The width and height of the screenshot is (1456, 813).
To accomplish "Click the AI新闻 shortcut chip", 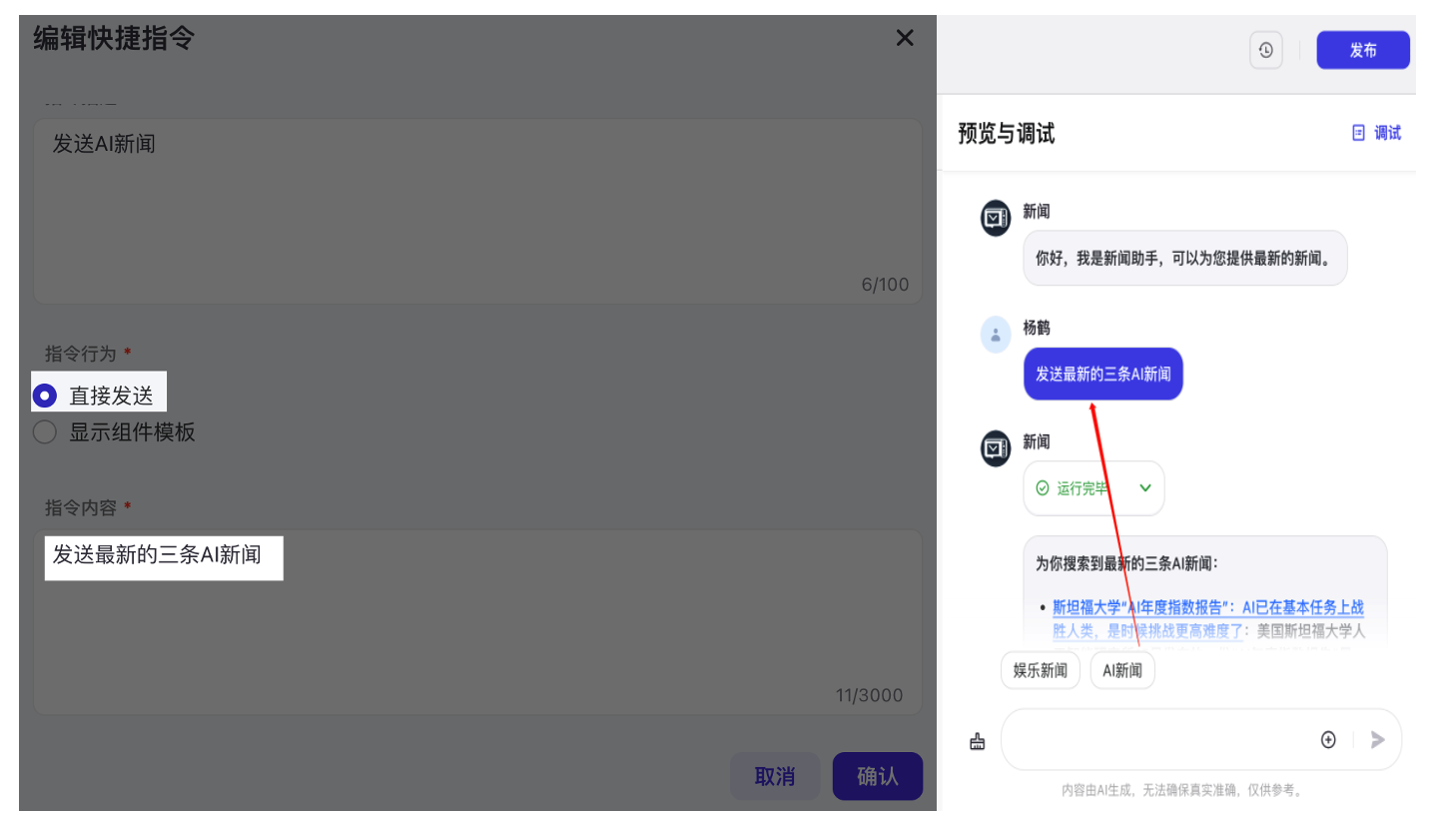I will click(x=1122, y=670).
